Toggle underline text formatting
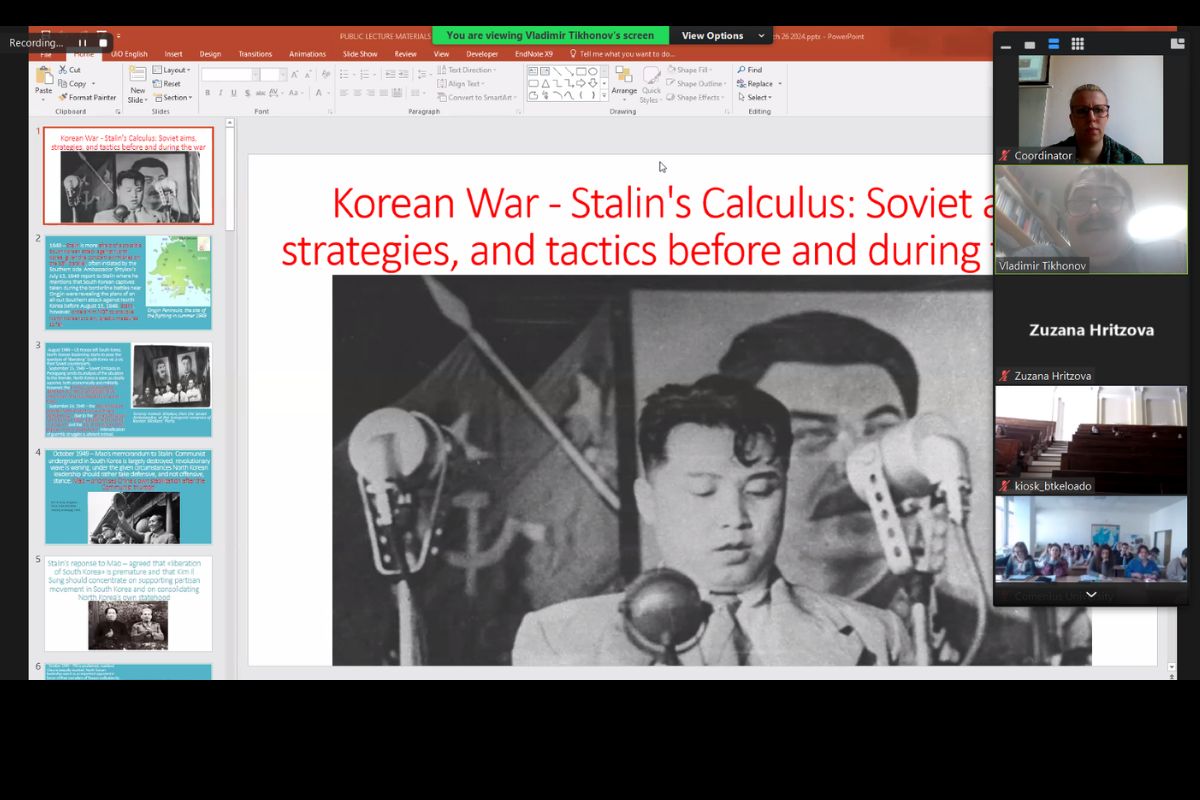Viewport: 1200px width, 800px height. (234, 93)
